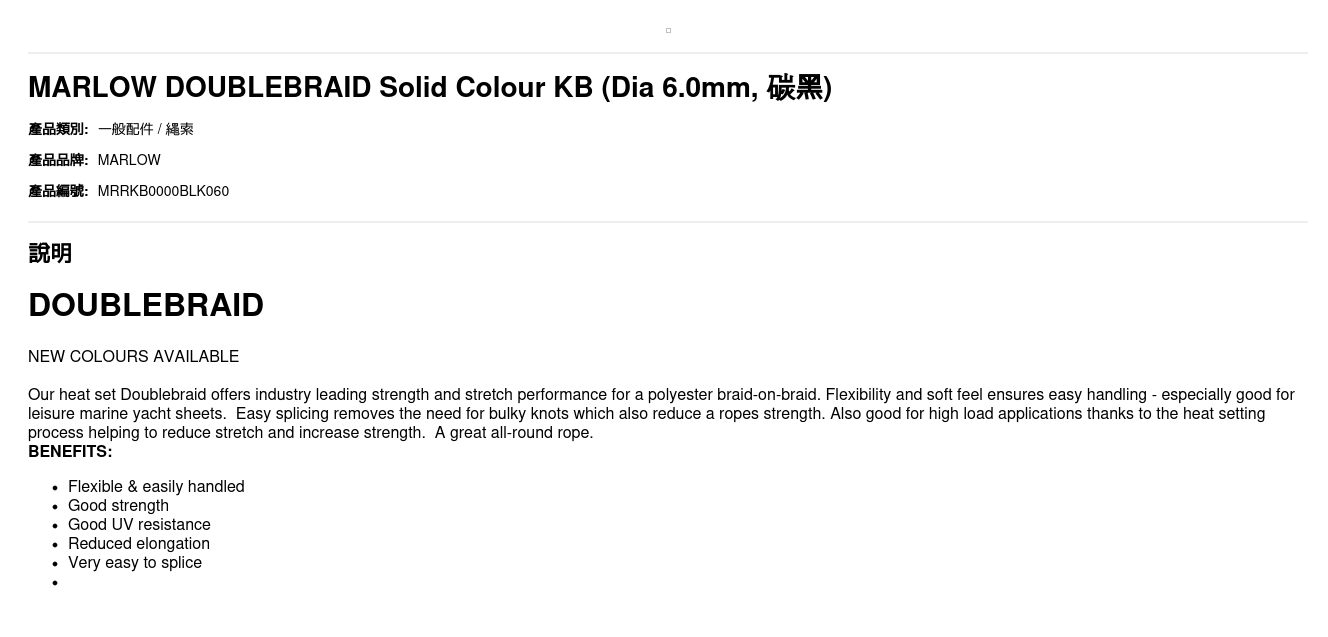Viewport: 1328px width, 637px height.
Task: Select the 產品品牌 label
Action: pos(58,160)
